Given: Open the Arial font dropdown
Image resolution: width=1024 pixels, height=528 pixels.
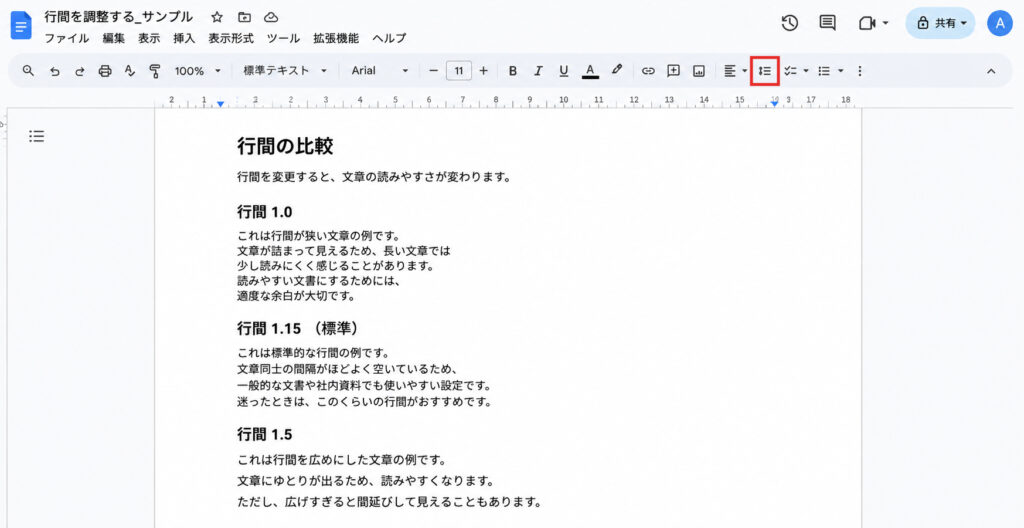Looking at the screenshot, I should click(x=379, y=71).
